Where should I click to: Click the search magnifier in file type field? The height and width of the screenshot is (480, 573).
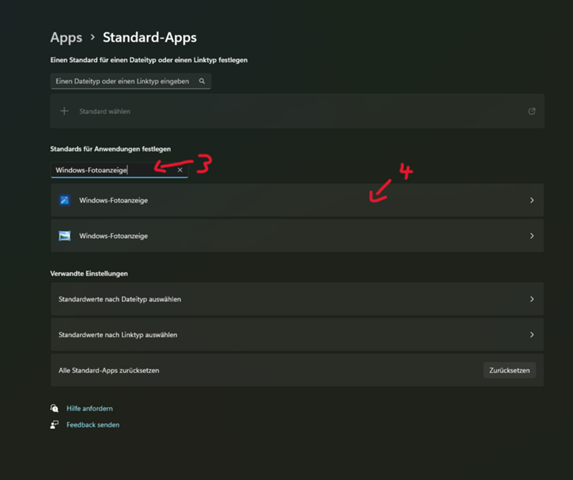pos(202,81)
